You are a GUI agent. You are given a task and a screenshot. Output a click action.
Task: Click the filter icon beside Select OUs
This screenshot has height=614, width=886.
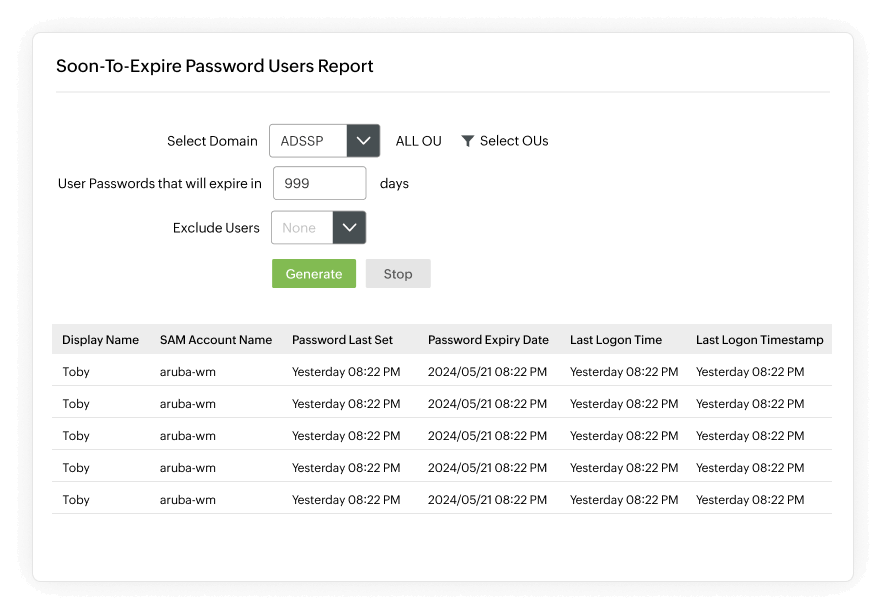[x=468, y=141]
